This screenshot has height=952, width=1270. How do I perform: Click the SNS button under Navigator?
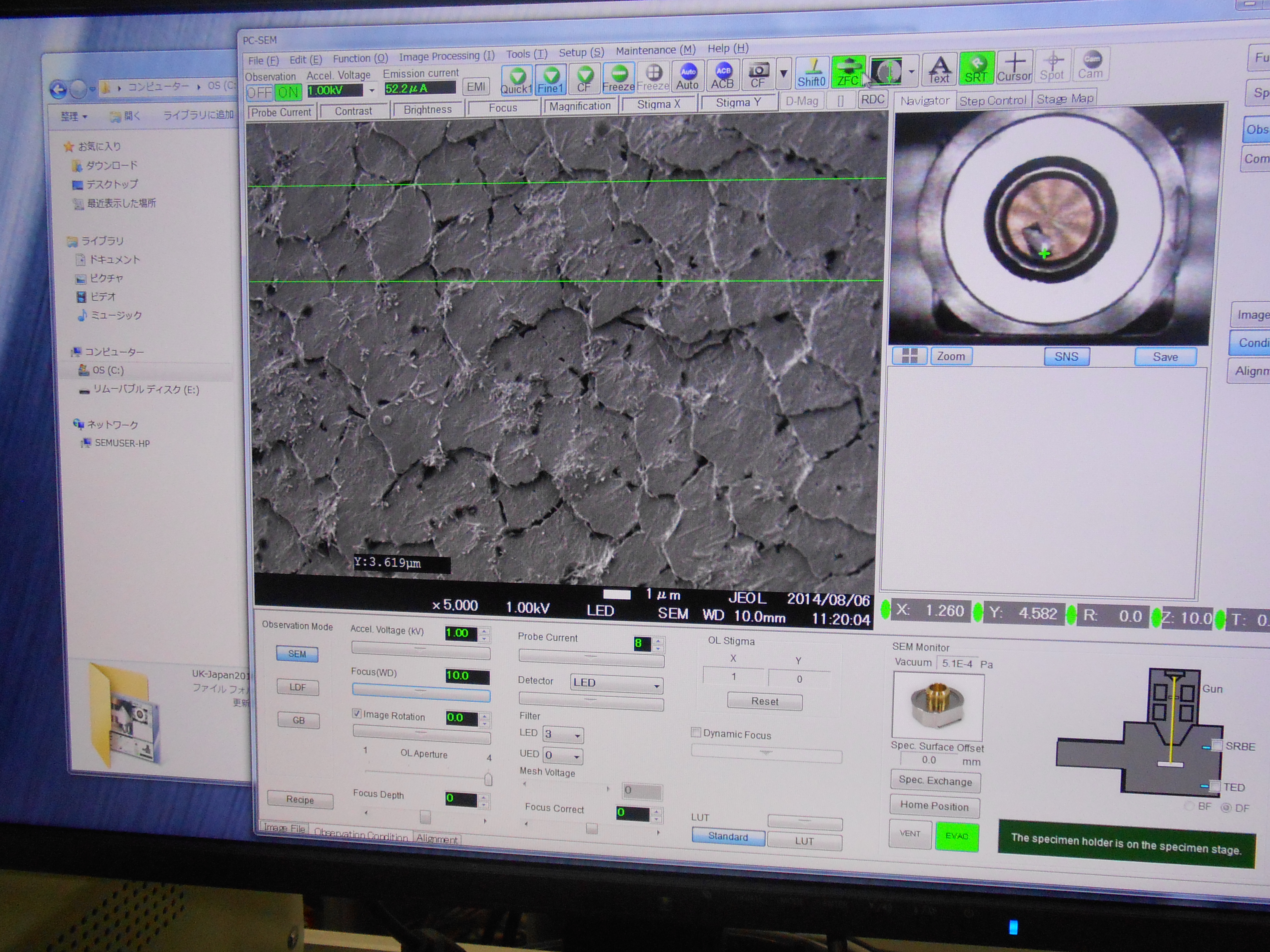[1066, 356]
